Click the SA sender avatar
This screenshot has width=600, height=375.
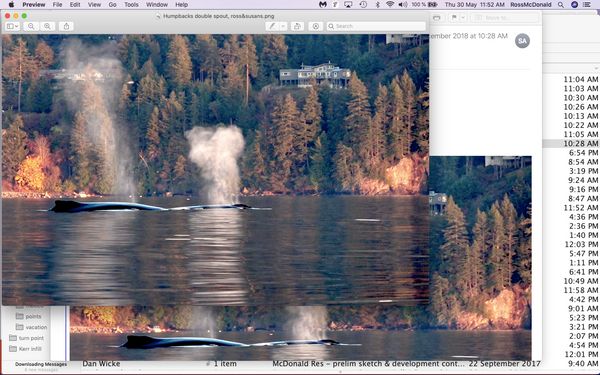point(522,41)
